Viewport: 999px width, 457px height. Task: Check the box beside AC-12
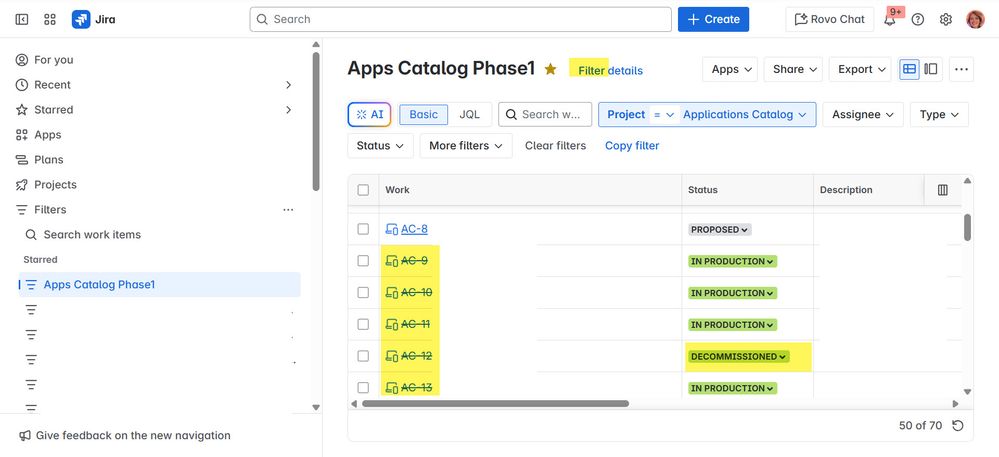(x=363, y=356)
